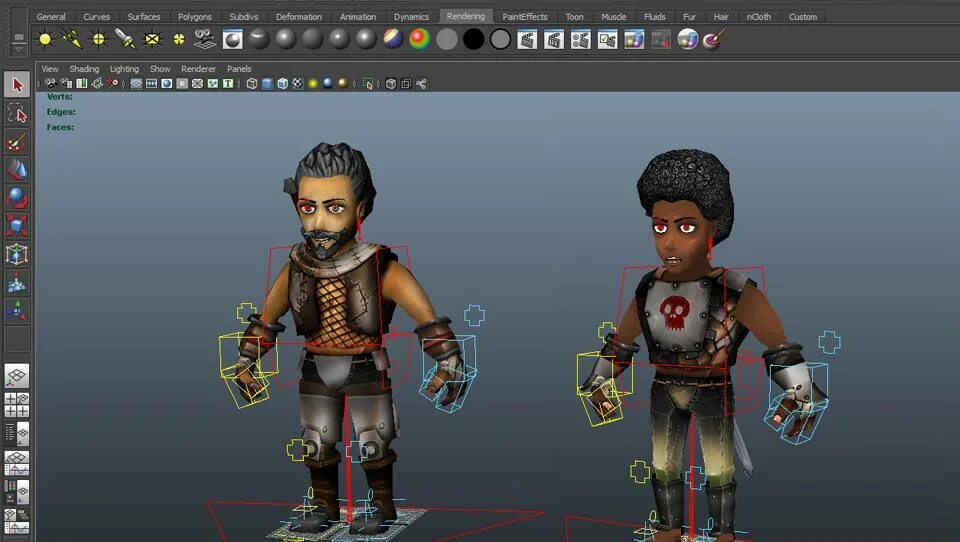
Task: Open shelf tab switcher button
Action: pos(18,38)
